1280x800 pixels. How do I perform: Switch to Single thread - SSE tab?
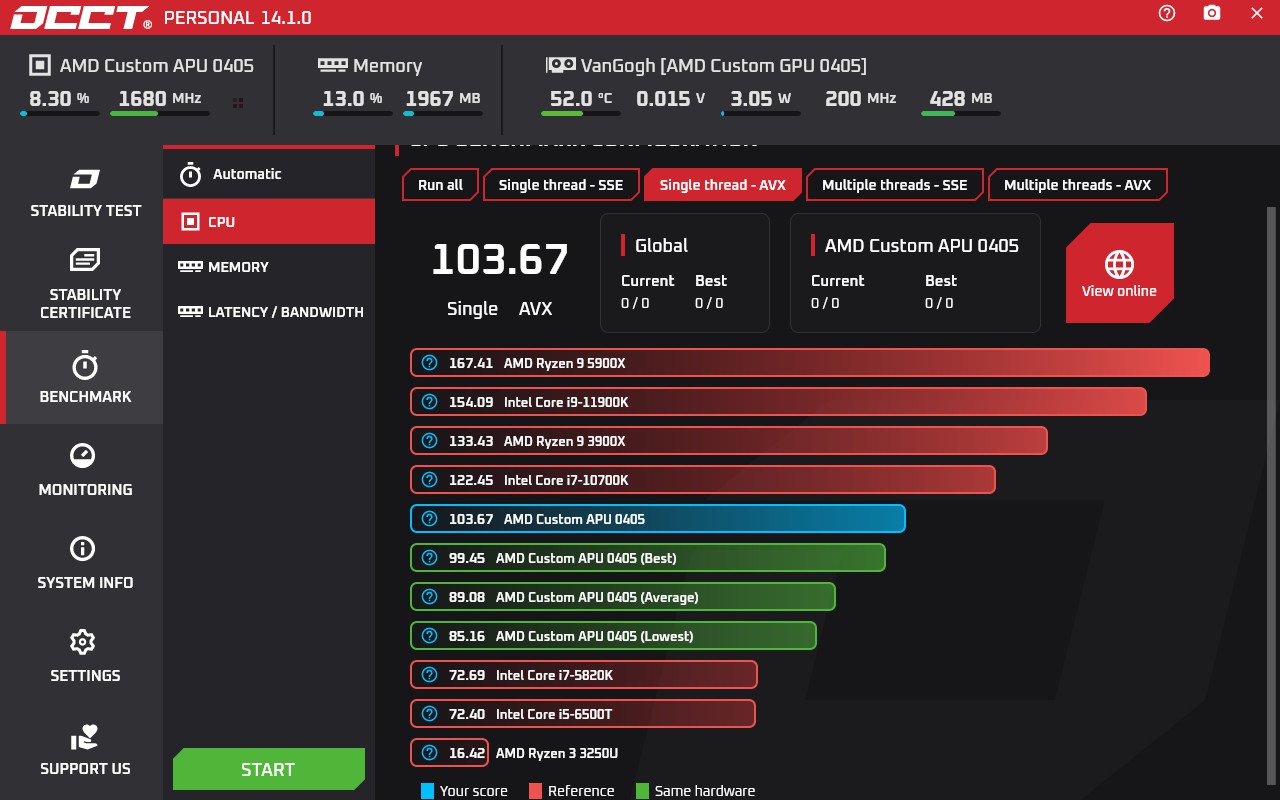(560, 185)
